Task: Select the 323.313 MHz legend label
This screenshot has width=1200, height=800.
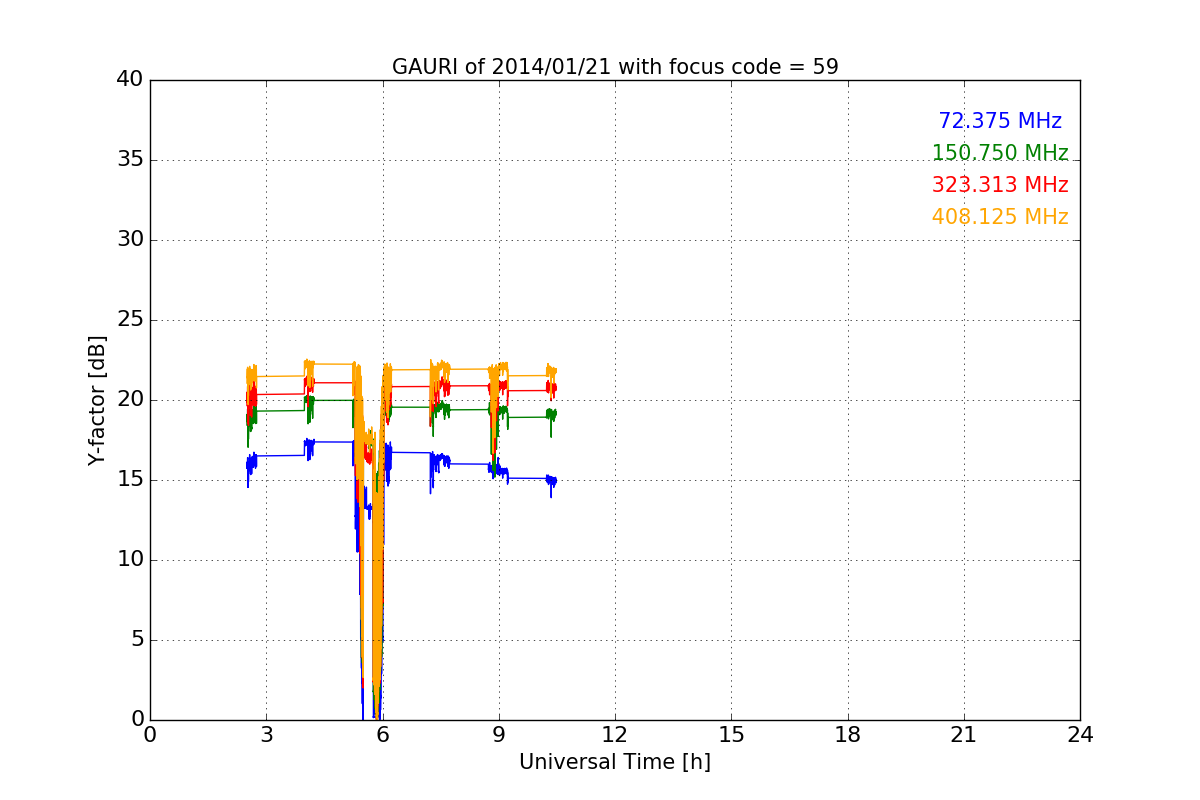Action: click(x=1000, y=185)
